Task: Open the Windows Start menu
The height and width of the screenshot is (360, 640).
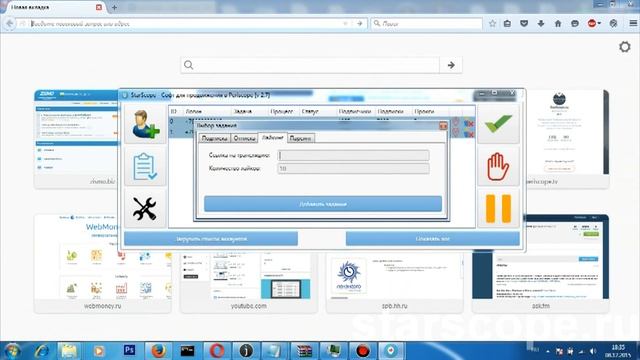Action: coord(12,351)
